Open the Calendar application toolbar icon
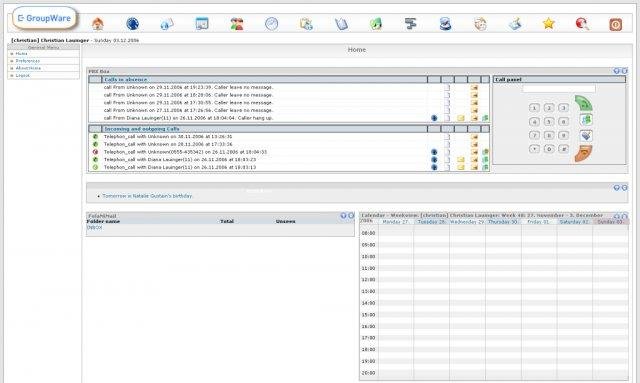 pyautogui.click(x=202, y=24)
